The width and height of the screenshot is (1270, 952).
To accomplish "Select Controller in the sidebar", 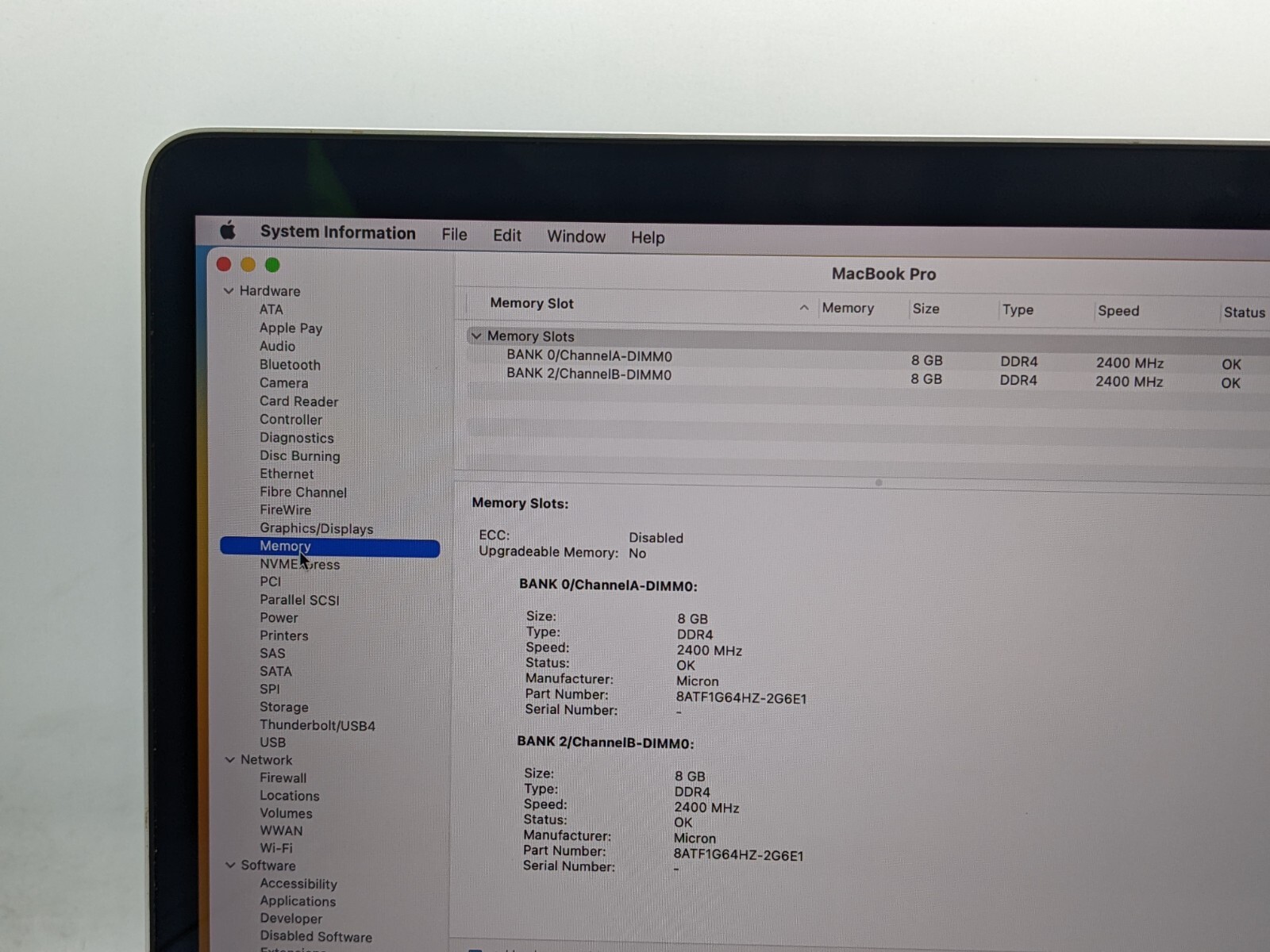I will [291, 420].
